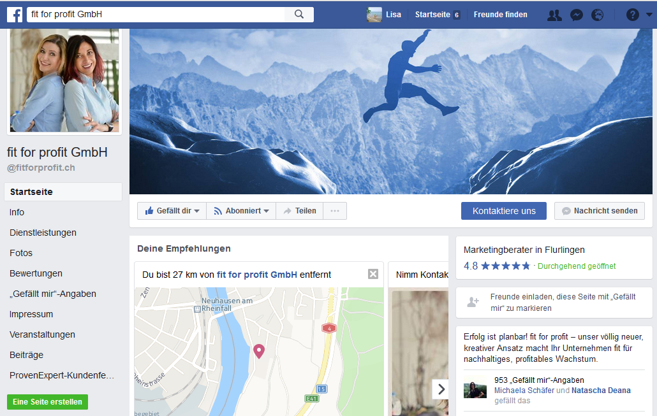Open the ProvenExpert-Kundenfe... tab

[62, 375]
